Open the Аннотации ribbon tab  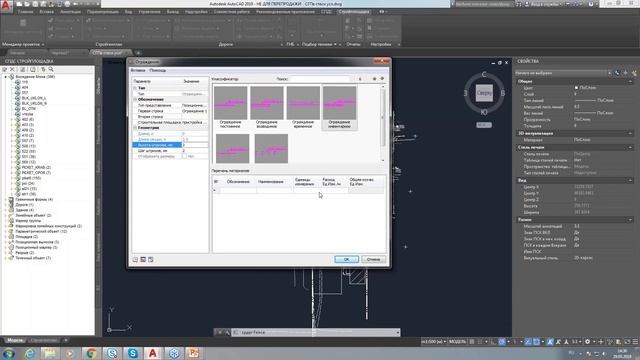click(x=71, y=12)
